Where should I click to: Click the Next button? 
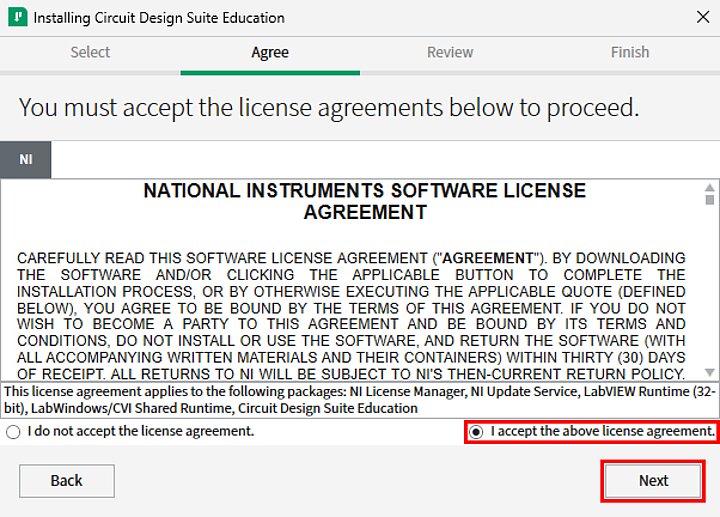[653, 481]
